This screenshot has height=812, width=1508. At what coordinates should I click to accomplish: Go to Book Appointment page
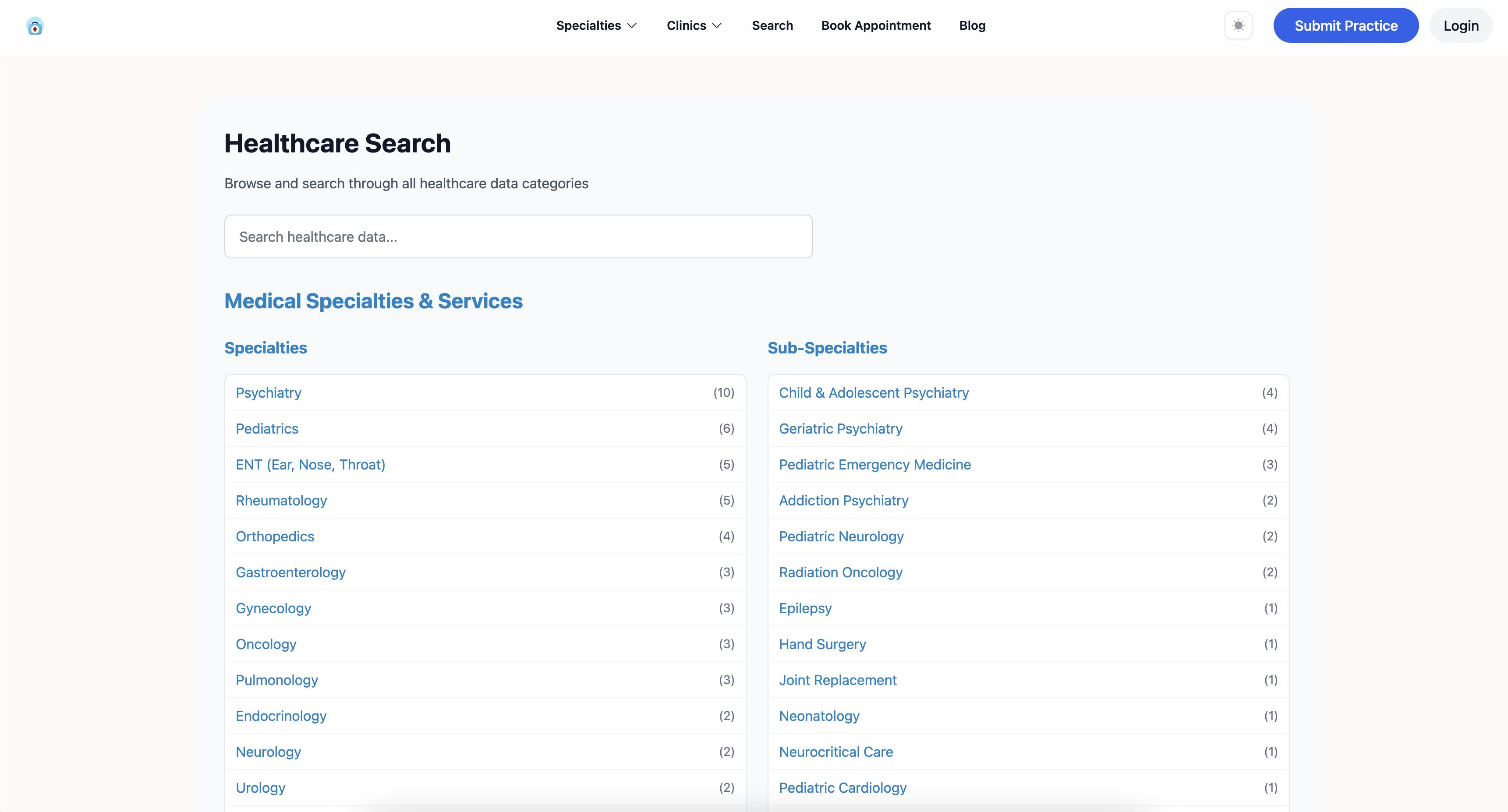click(876, 26)
